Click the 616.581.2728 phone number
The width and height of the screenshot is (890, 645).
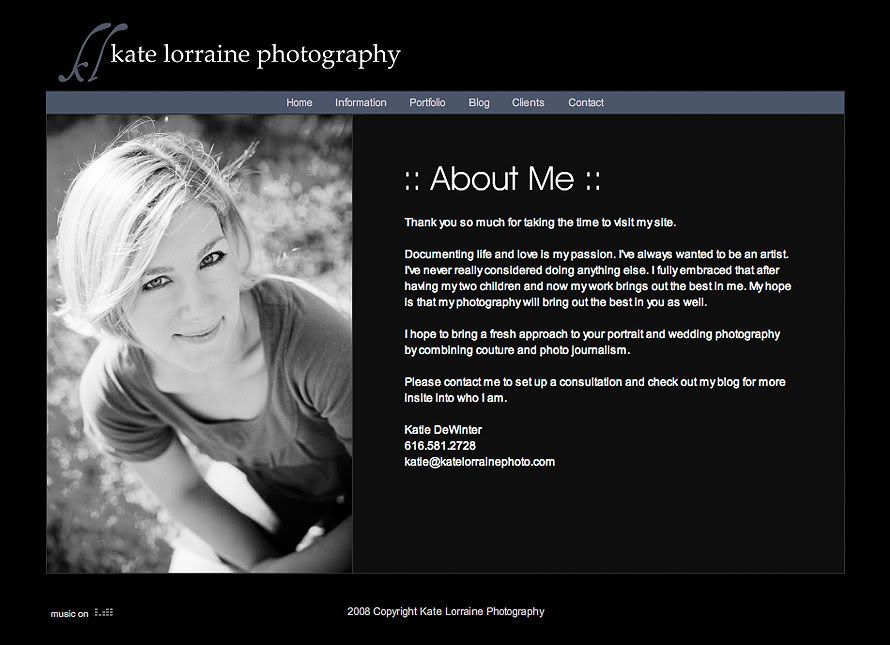[440, 446]
